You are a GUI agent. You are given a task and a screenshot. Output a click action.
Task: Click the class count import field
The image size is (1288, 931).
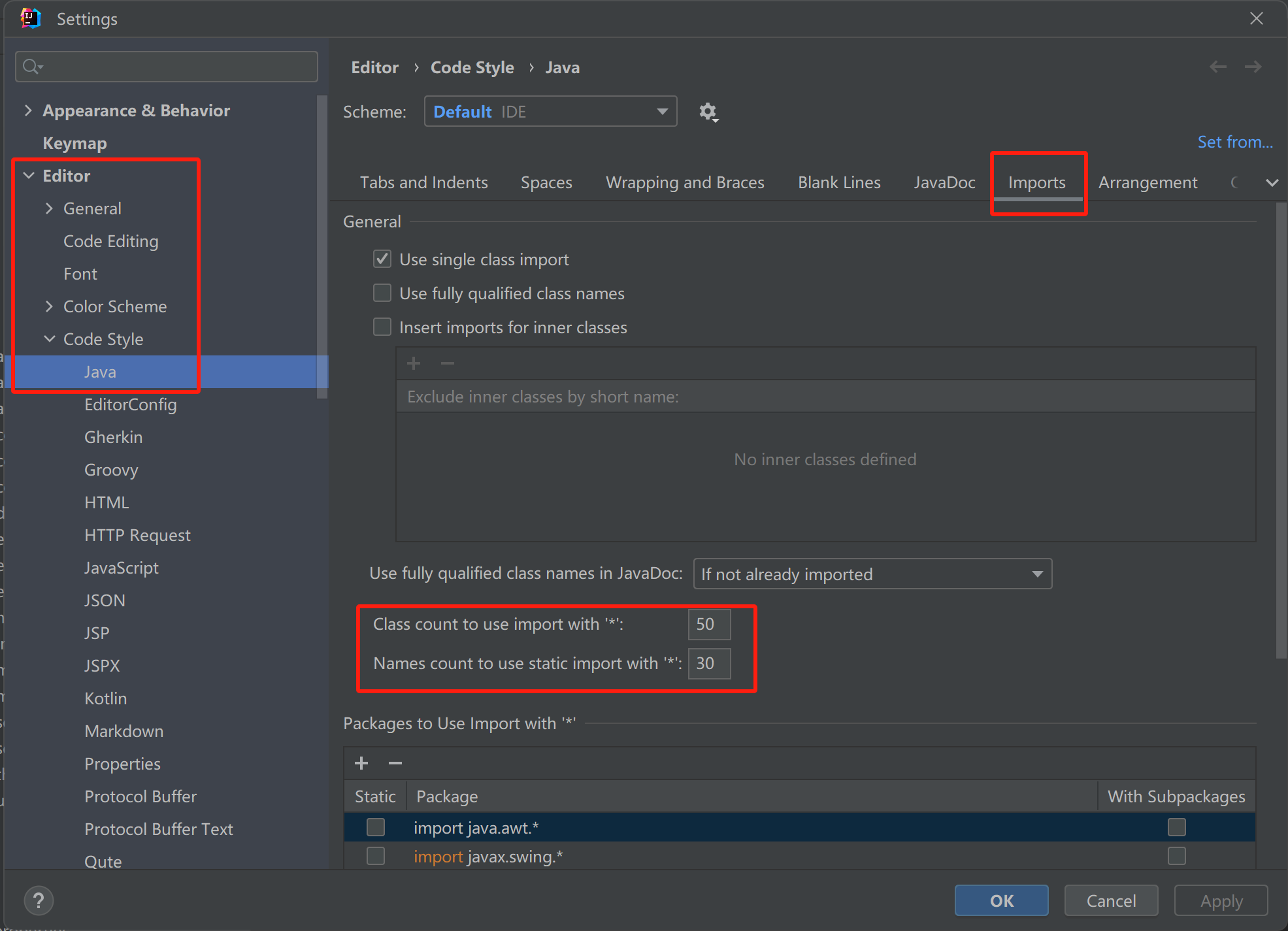(709, 625)
